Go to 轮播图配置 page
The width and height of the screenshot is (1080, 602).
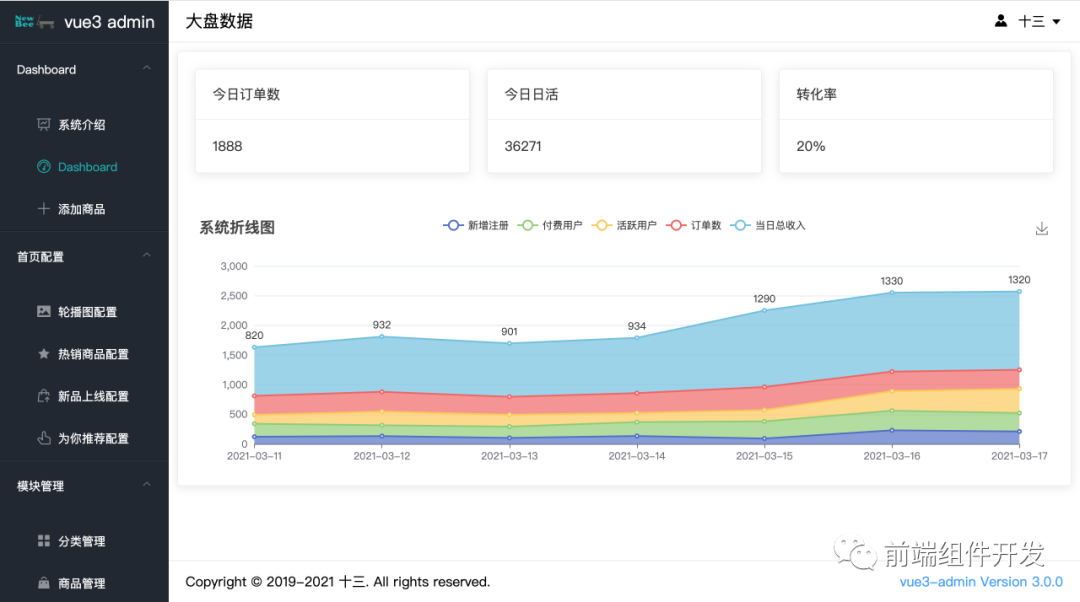click(84, 312)
